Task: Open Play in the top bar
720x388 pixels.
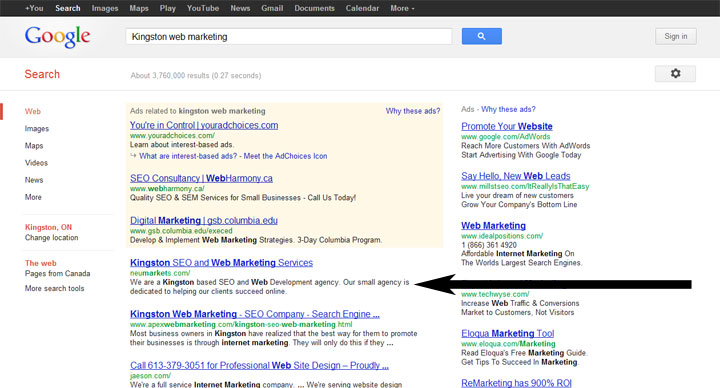Action: (168, 8)
